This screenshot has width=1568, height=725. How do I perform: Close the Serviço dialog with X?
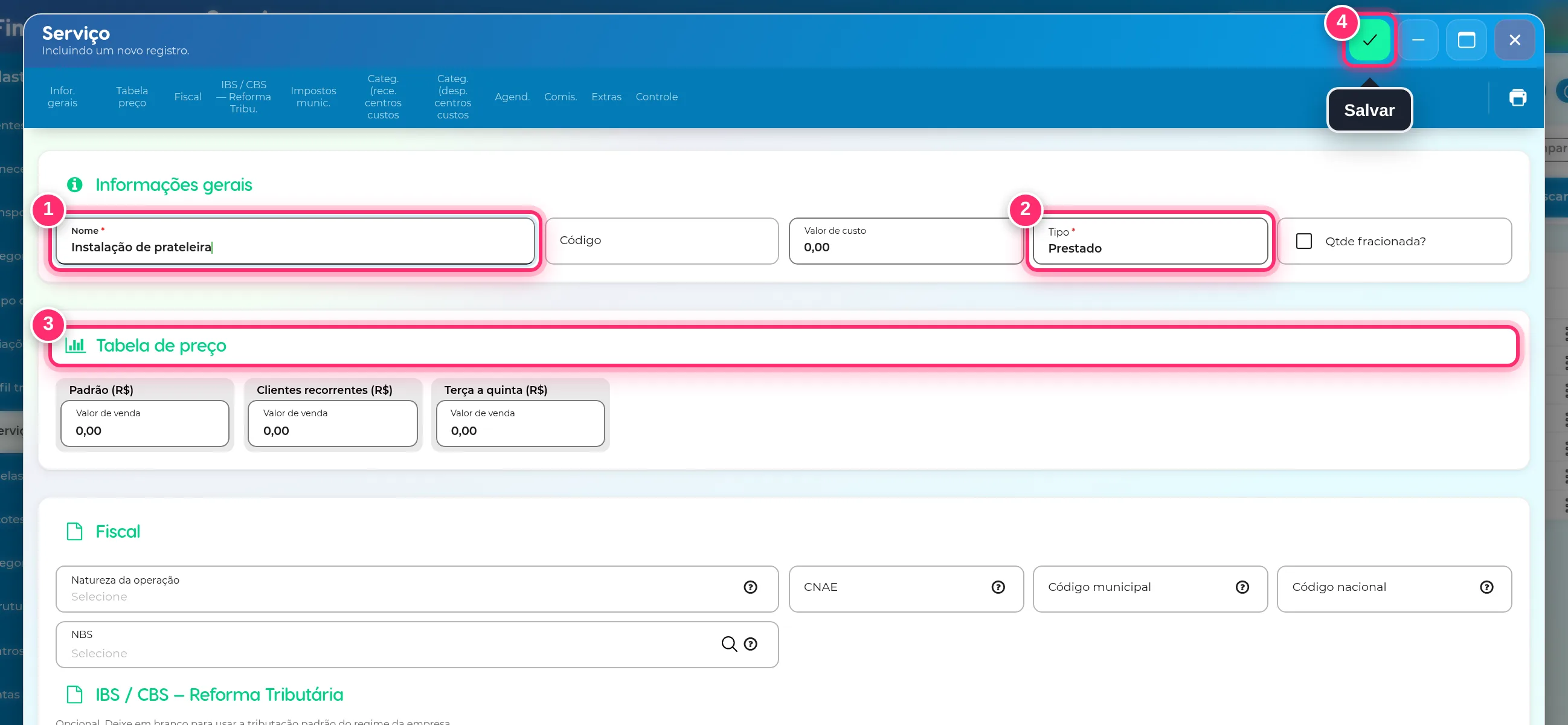point(1514,40)
